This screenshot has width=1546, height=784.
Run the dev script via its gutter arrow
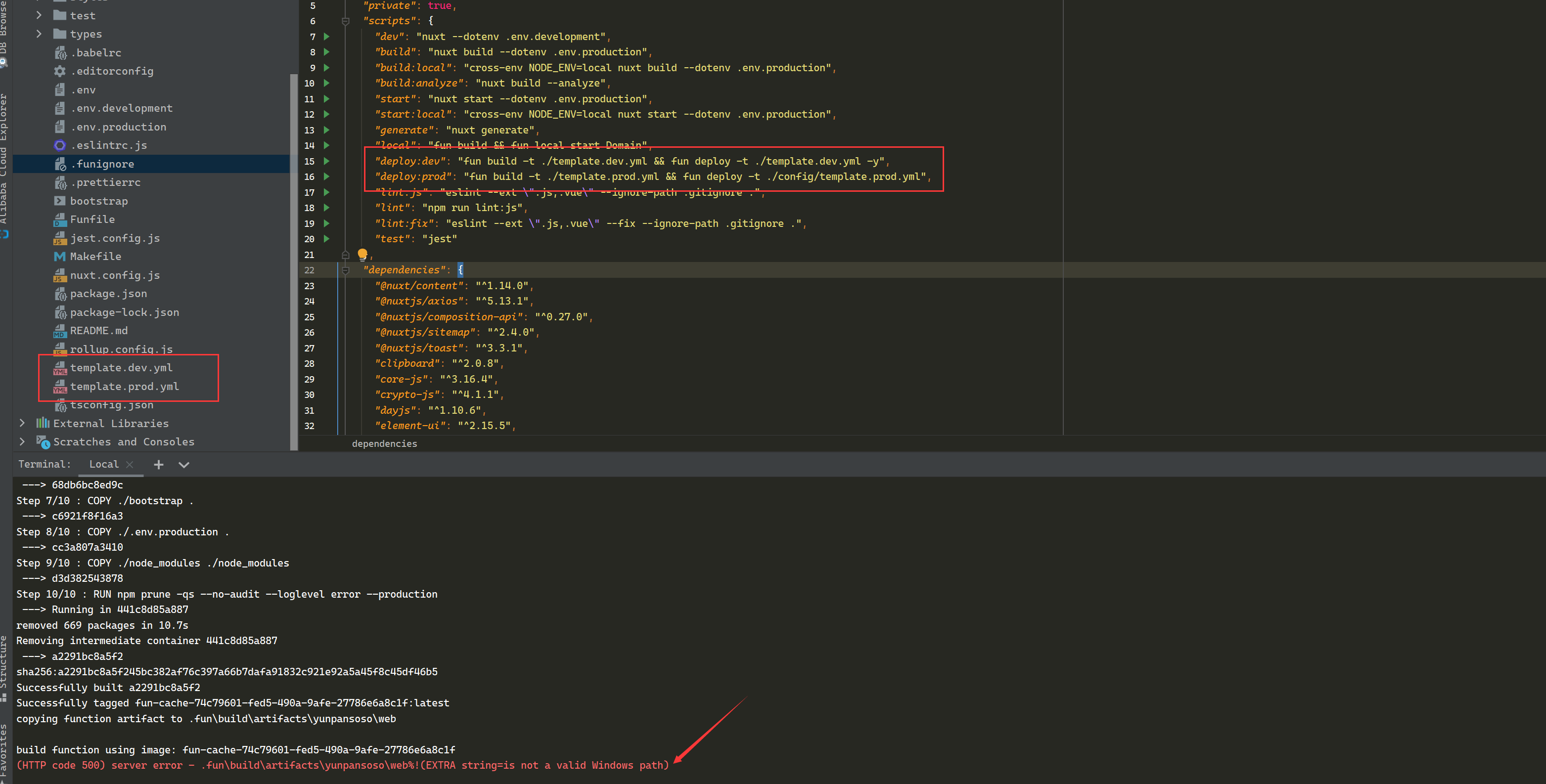(x=326, y=37)
